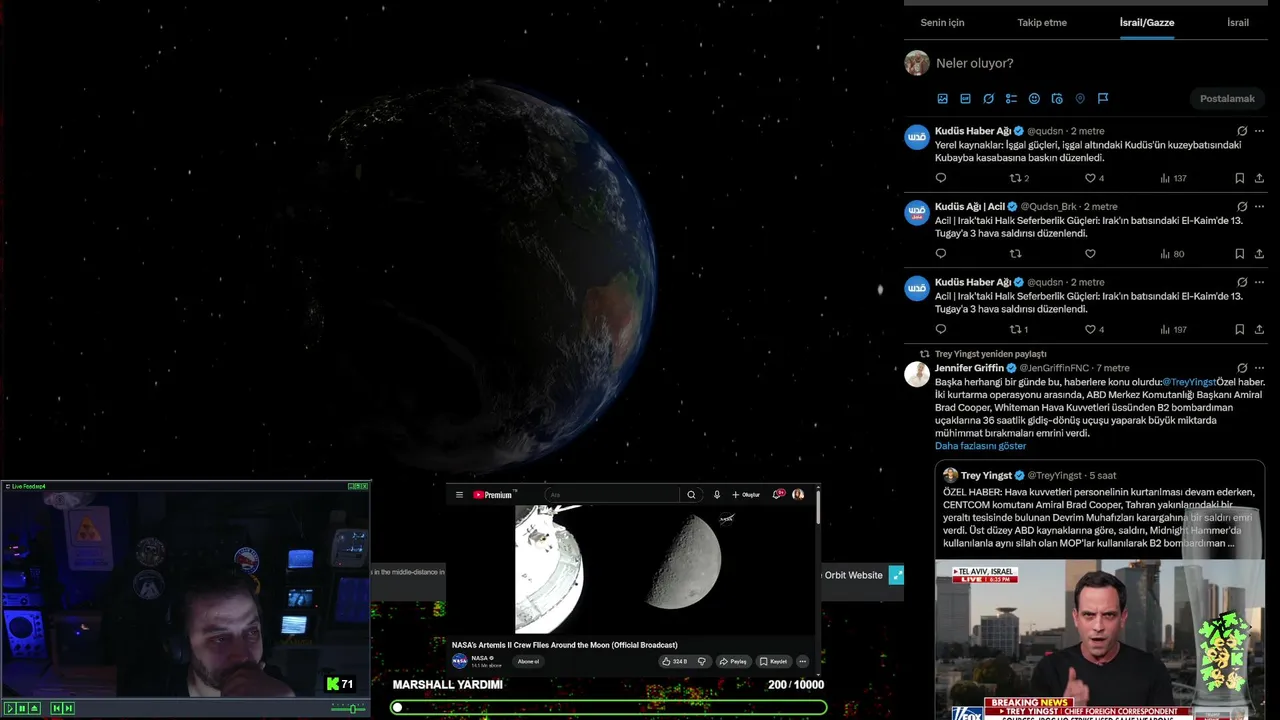This screenshot has height=720, width=1280.
Task: Switch to the Takip etme tab
Action: point(1042,22)
